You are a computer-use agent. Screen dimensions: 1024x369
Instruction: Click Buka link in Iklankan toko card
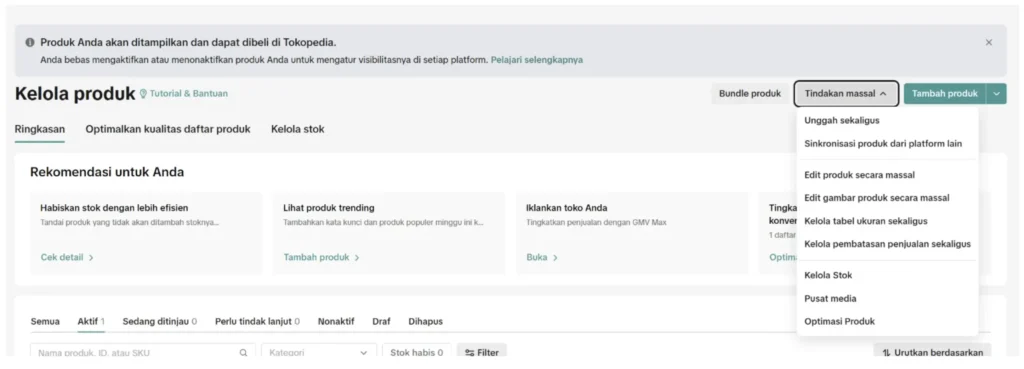541,257
